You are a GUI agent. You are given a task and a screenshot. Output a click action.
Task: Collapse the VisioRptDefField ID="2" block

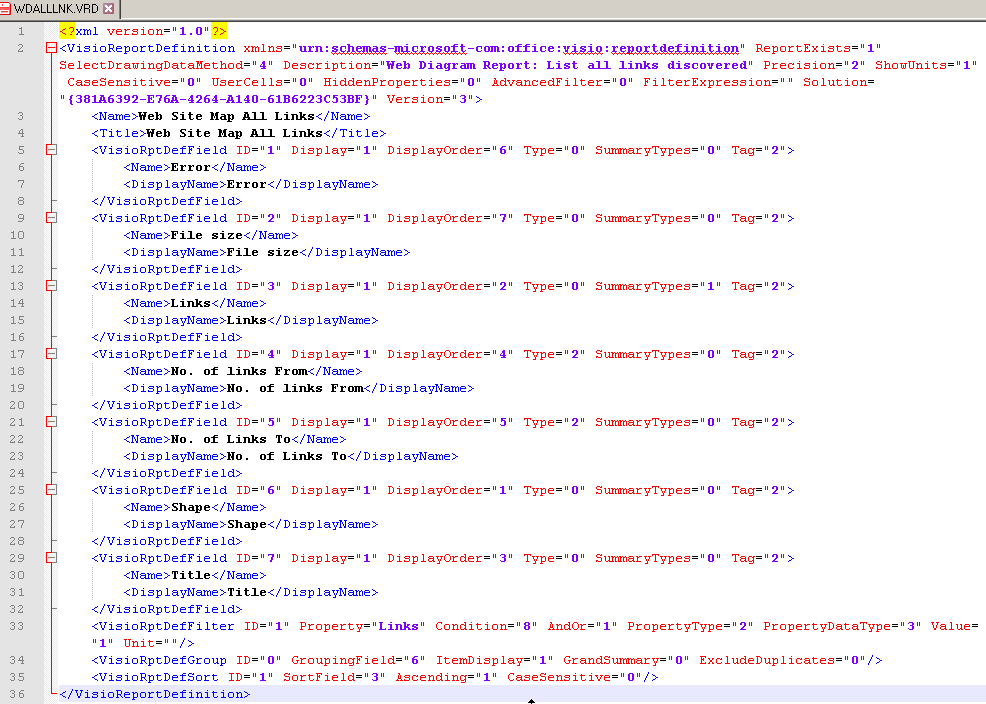click(x=52, y=218)
